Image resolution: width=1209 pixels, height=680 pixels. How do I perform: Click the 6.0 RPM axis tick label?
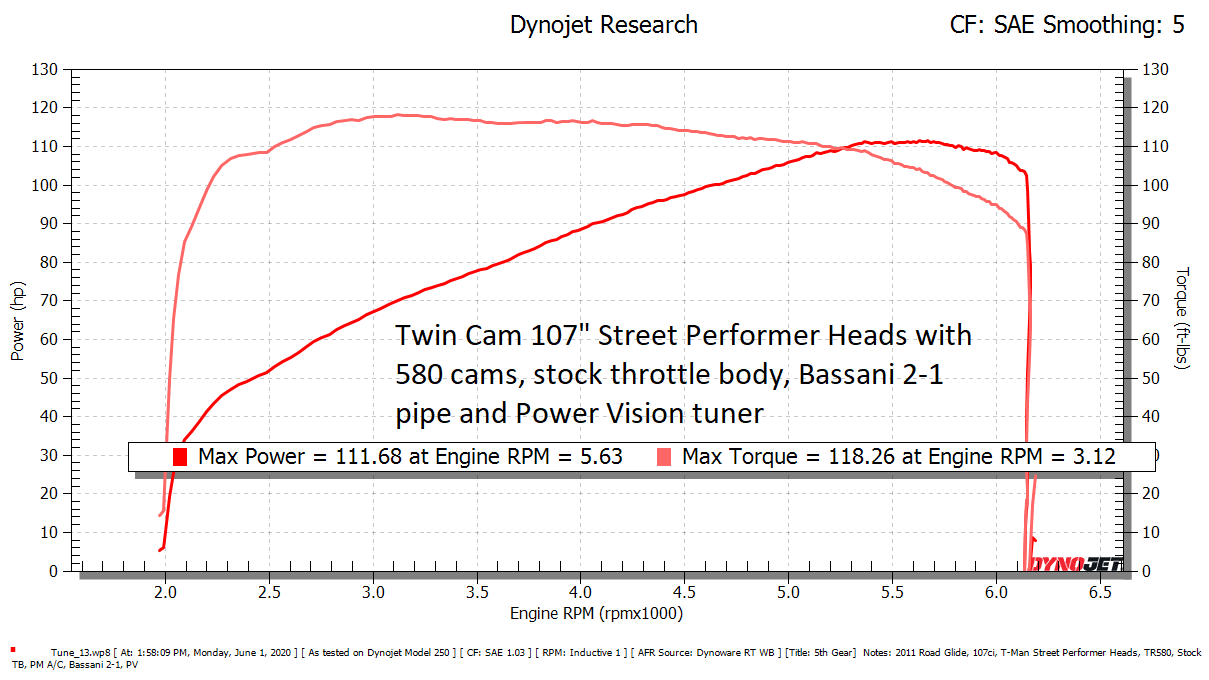(x=997, y=593)
